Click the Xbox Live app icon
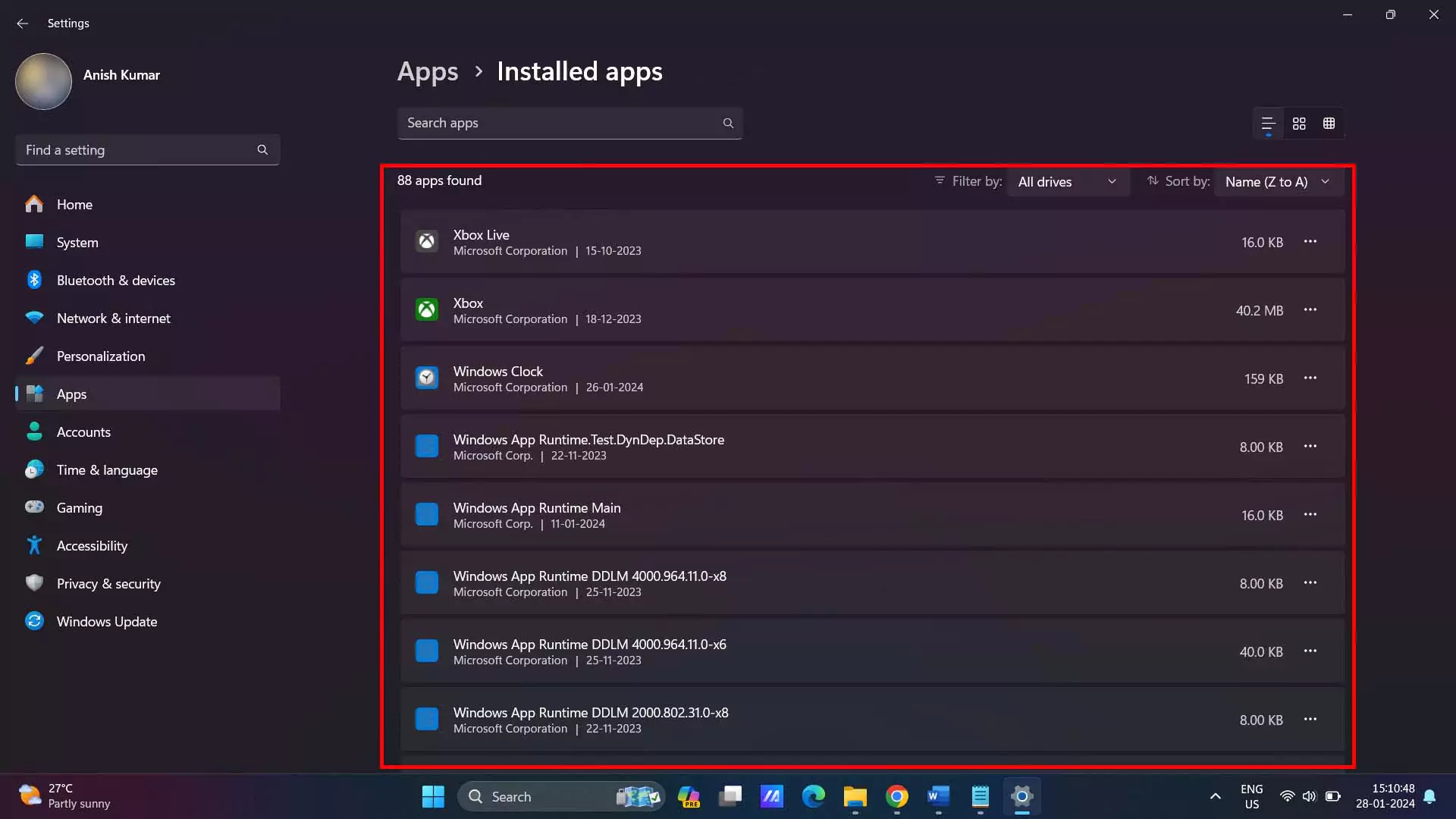Screen dimensions: 1456x819 (x=427, y=241)
